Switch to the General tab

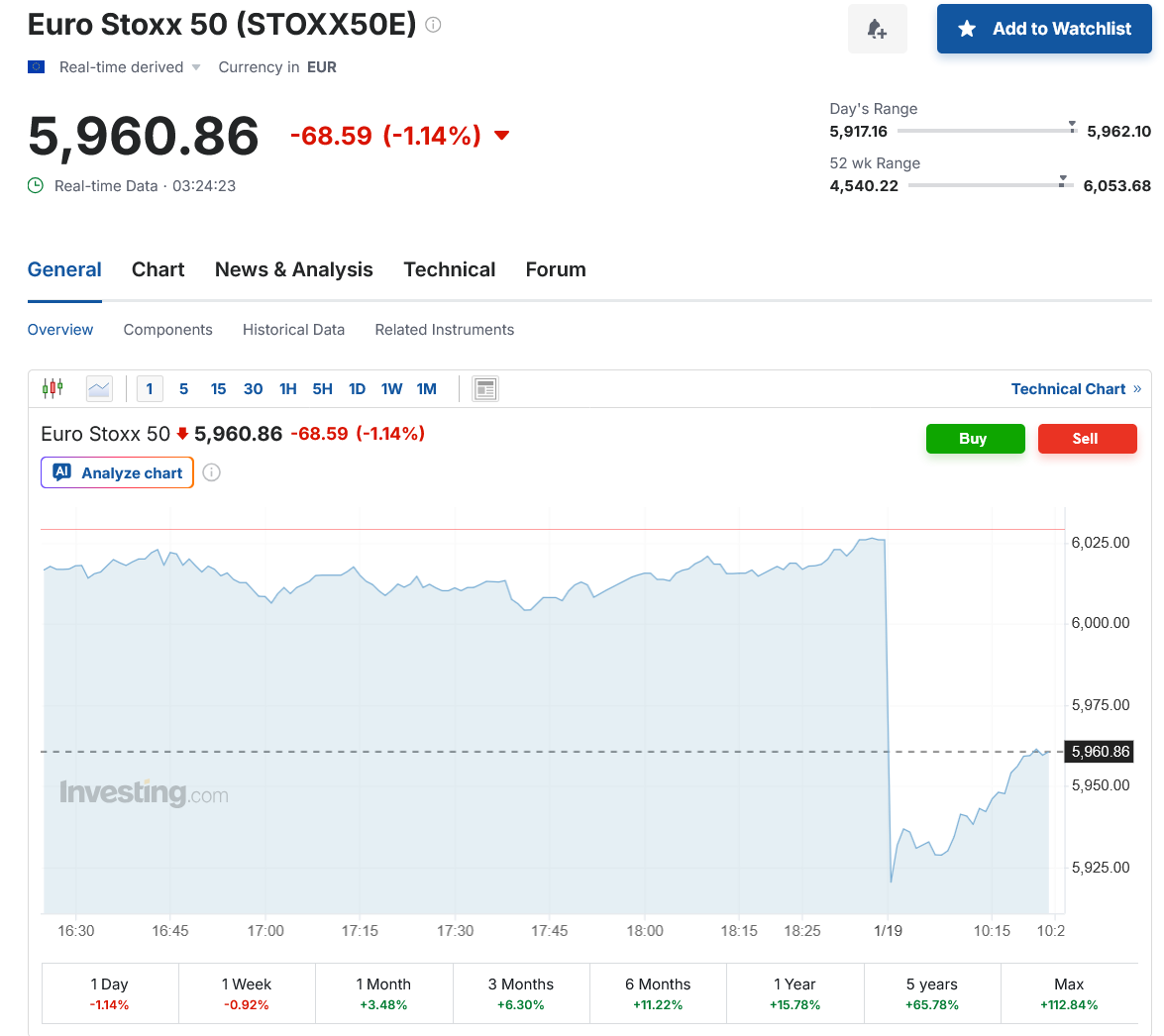[x=64, y=269]
